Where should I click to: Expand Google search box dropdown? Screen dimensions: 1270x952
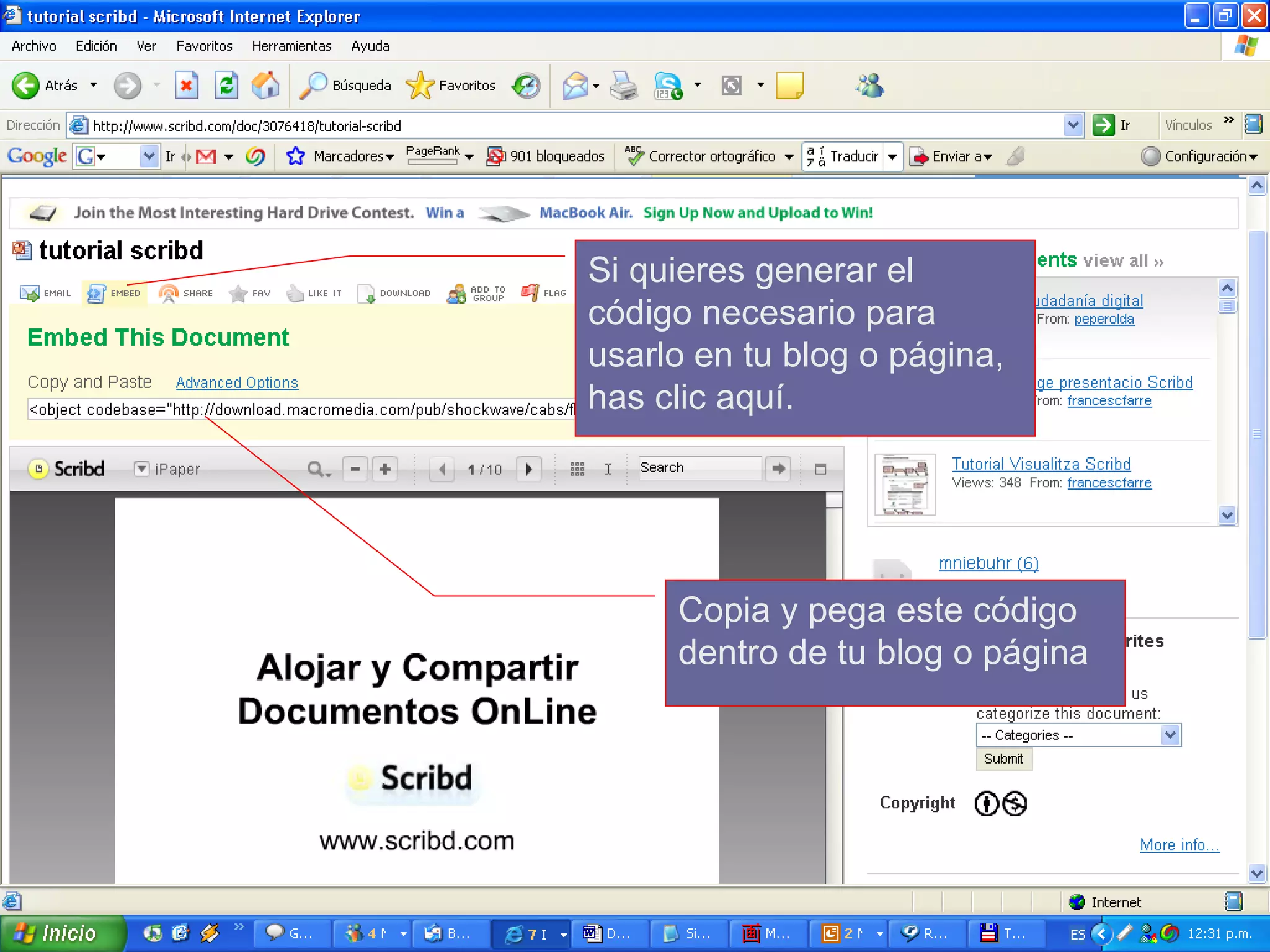(x=148, y=156)
